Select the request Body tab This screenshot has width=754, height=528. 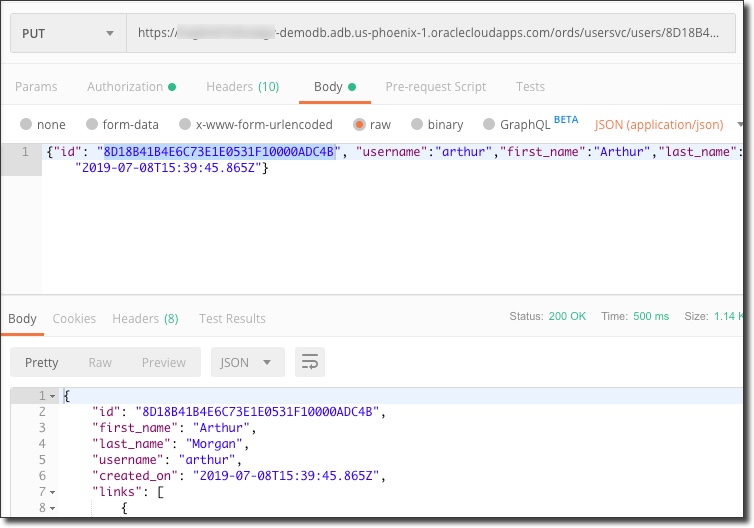[x=334, y=87]
